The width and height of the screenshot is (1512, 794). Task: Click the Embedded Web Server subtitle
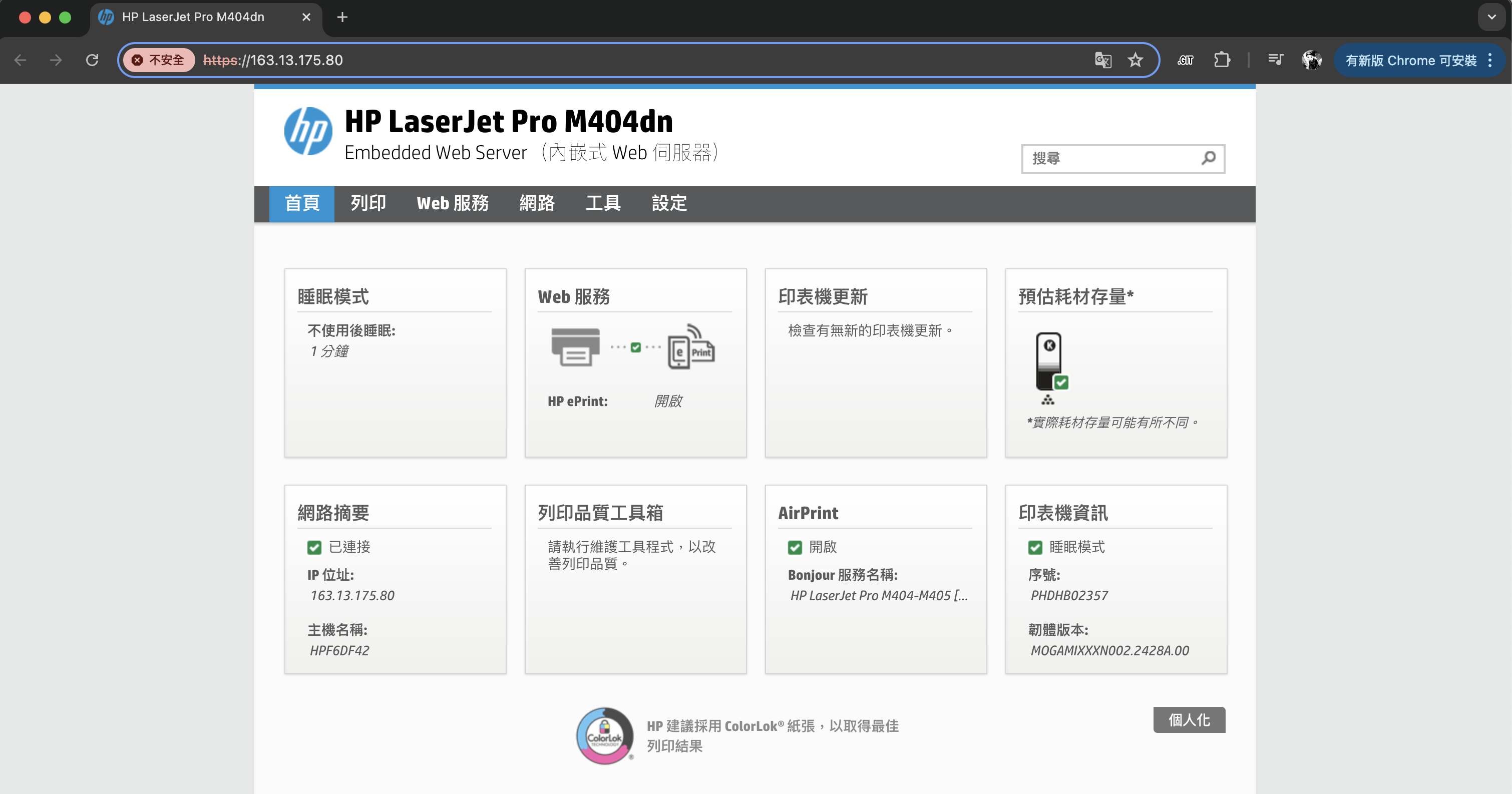point(531,153)
